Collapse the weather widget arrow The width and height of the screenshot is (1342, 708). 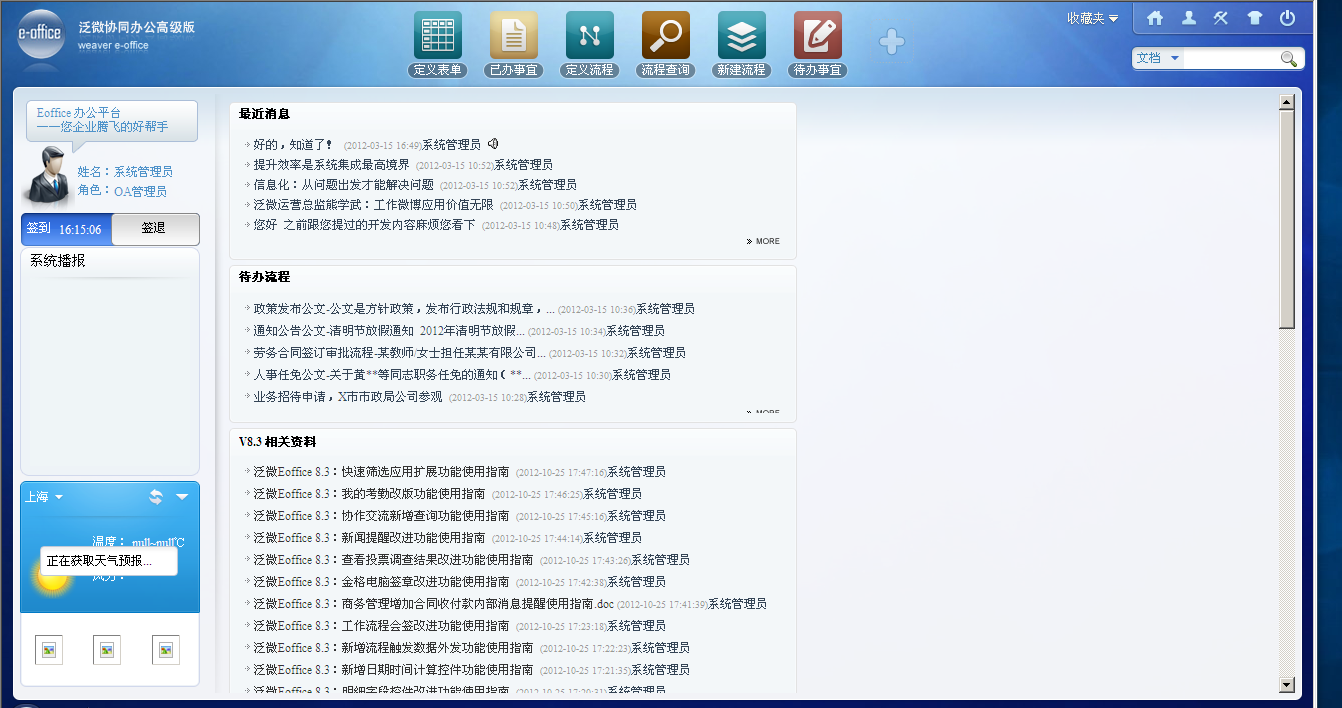pos(182,497)
